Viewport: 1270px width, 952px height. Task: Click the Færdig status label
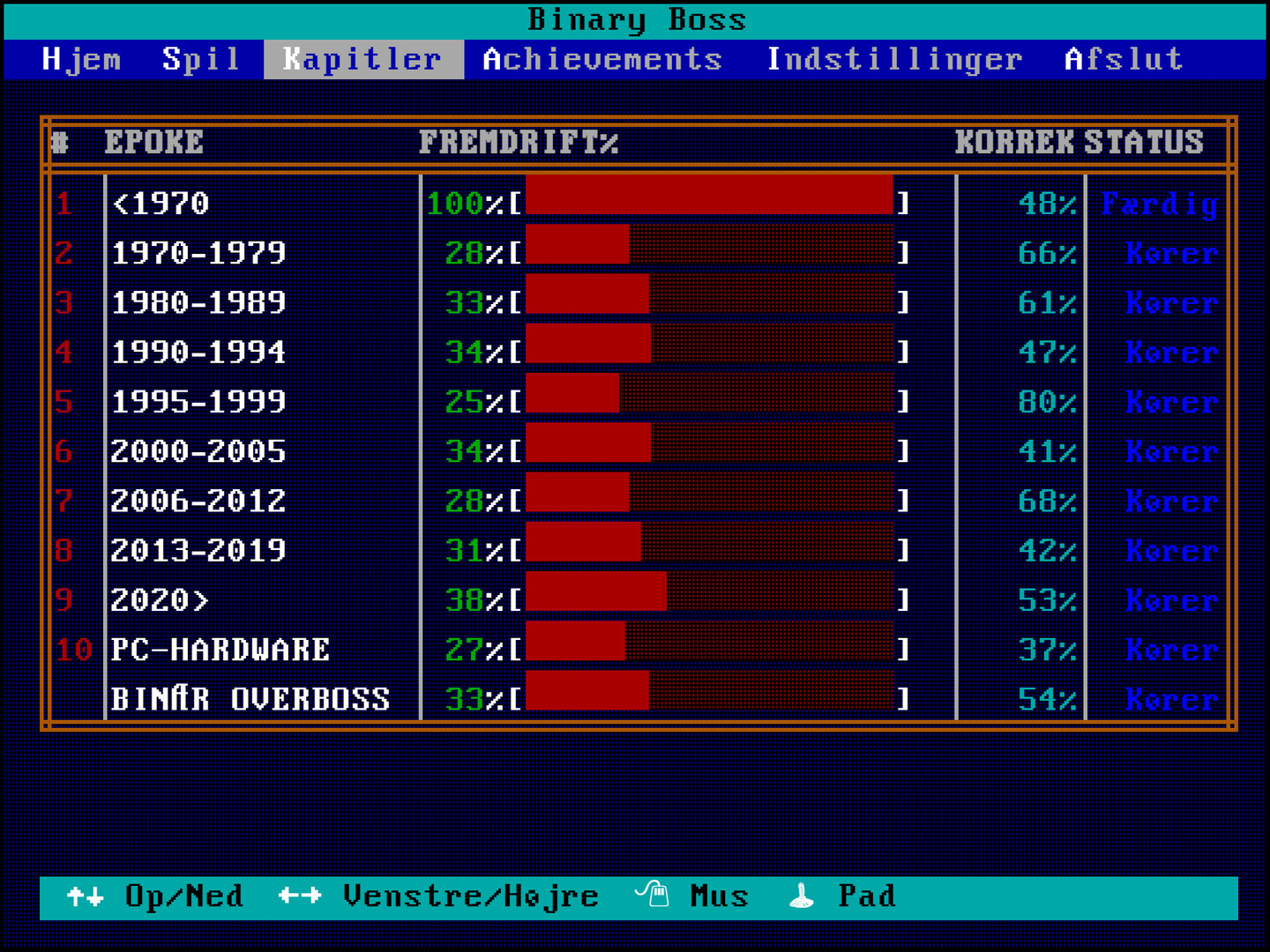[1159, 204]
